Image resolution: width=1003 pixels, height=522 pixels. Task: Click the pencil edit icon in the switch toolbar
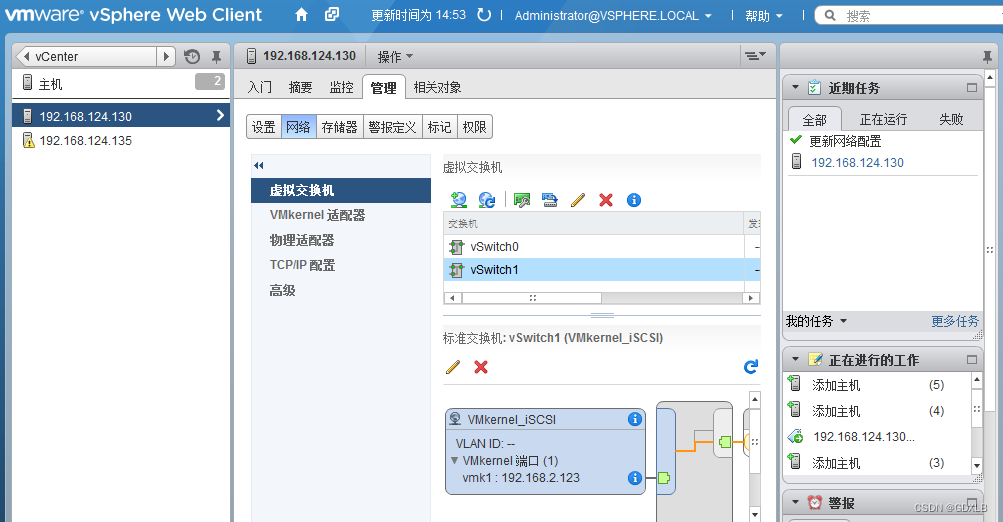pyautogui.click(x=578, y=200)
